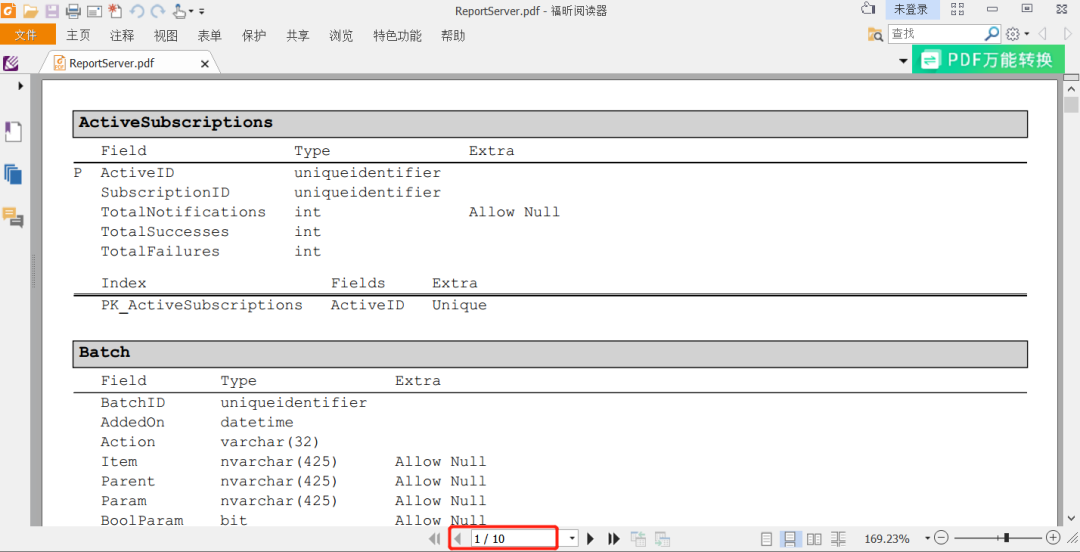
Task: Click the Foxit Reader app logo icon
Action: click(9, 10)
